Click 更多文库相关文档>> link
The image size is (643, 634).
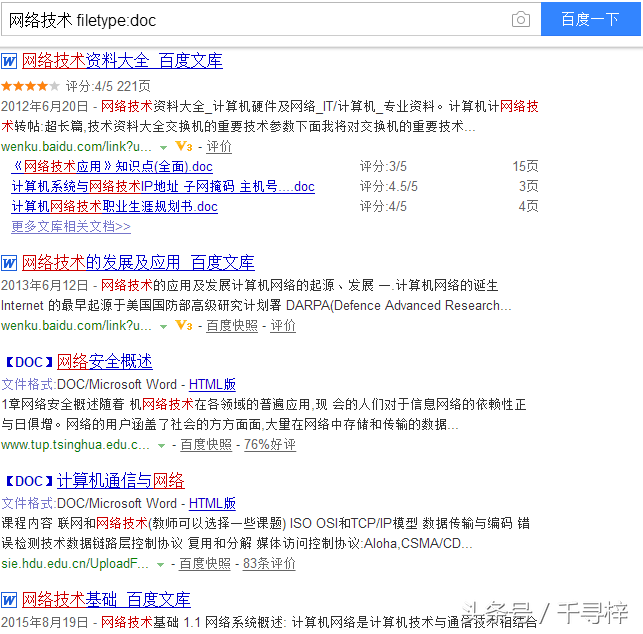click(x=71, y=226)
